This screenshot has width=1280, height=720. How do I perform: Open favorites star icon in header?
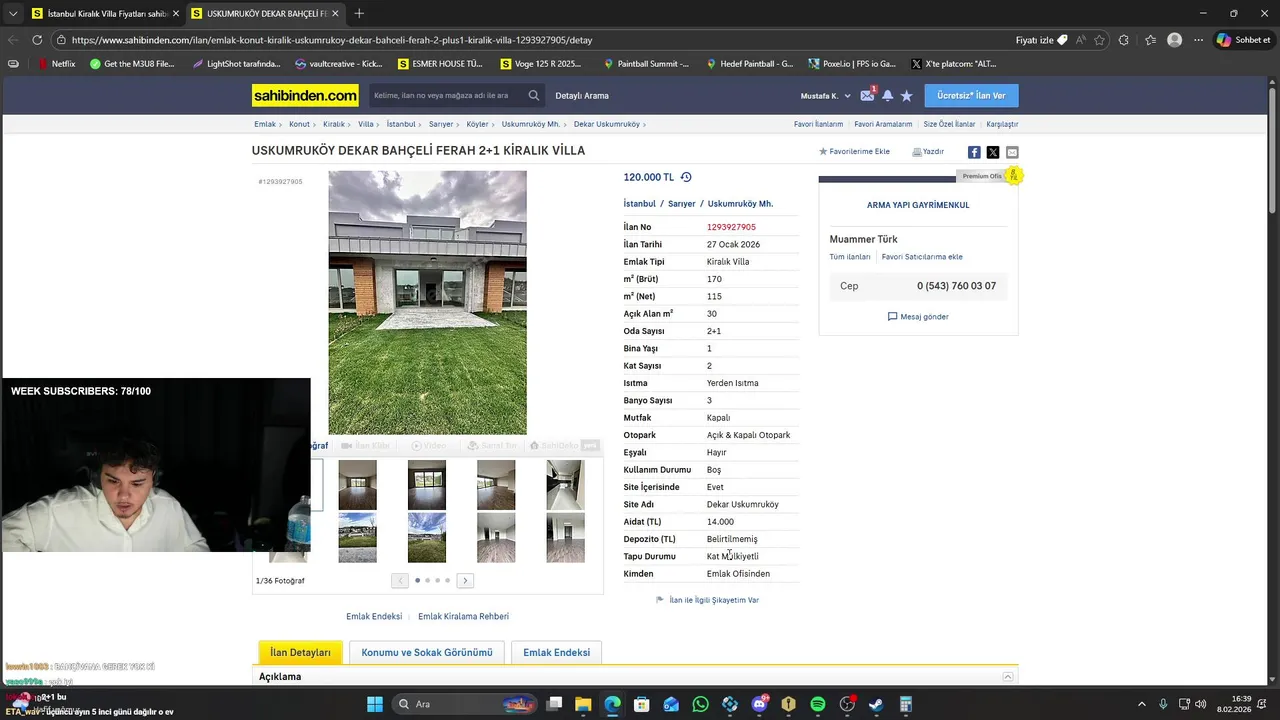coord(906,96)
